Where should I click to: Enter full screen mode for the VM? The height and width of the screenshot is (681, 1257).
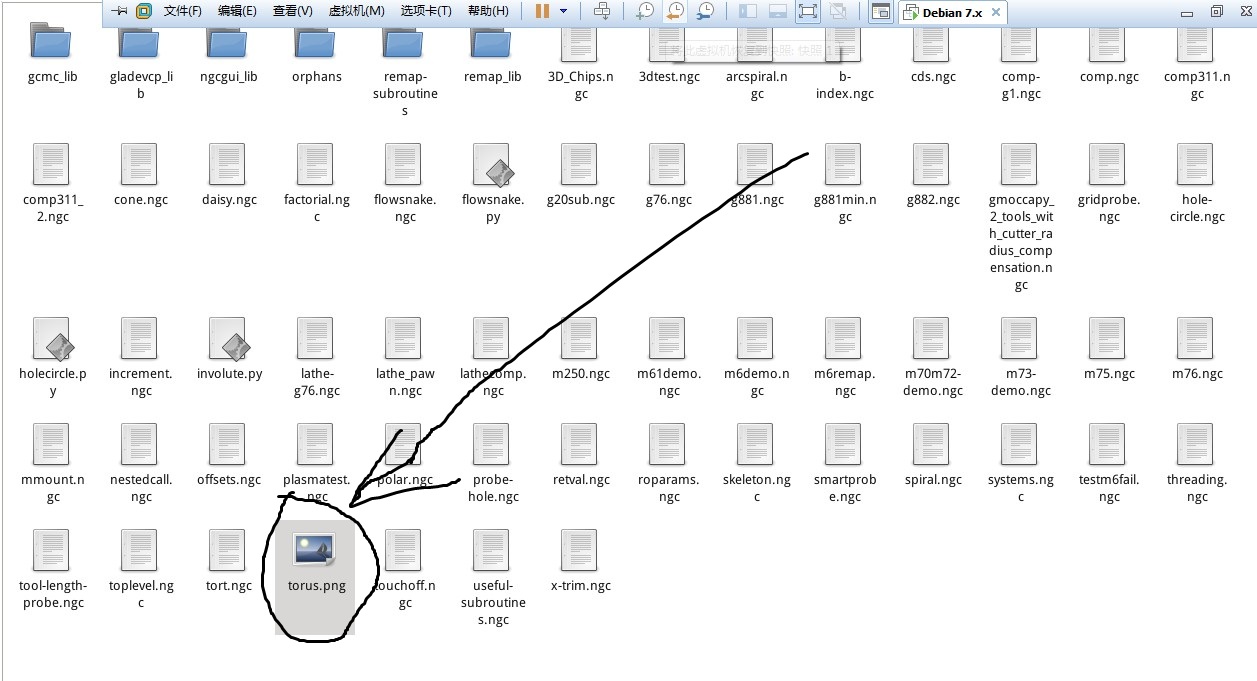[x=808, y=11]
